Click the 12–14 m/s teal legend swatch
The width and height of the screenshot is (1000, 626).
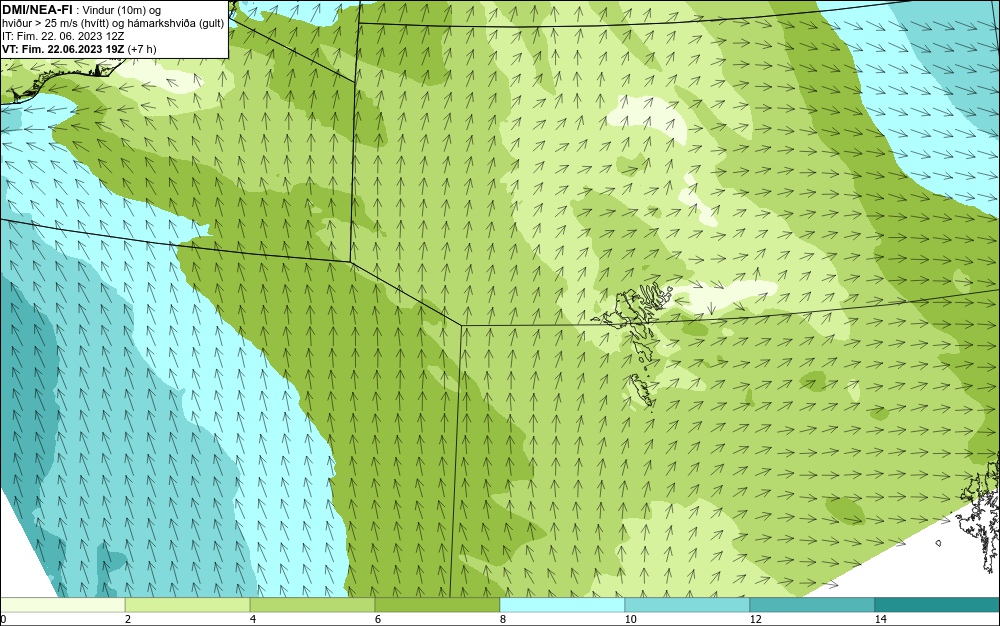812,604
